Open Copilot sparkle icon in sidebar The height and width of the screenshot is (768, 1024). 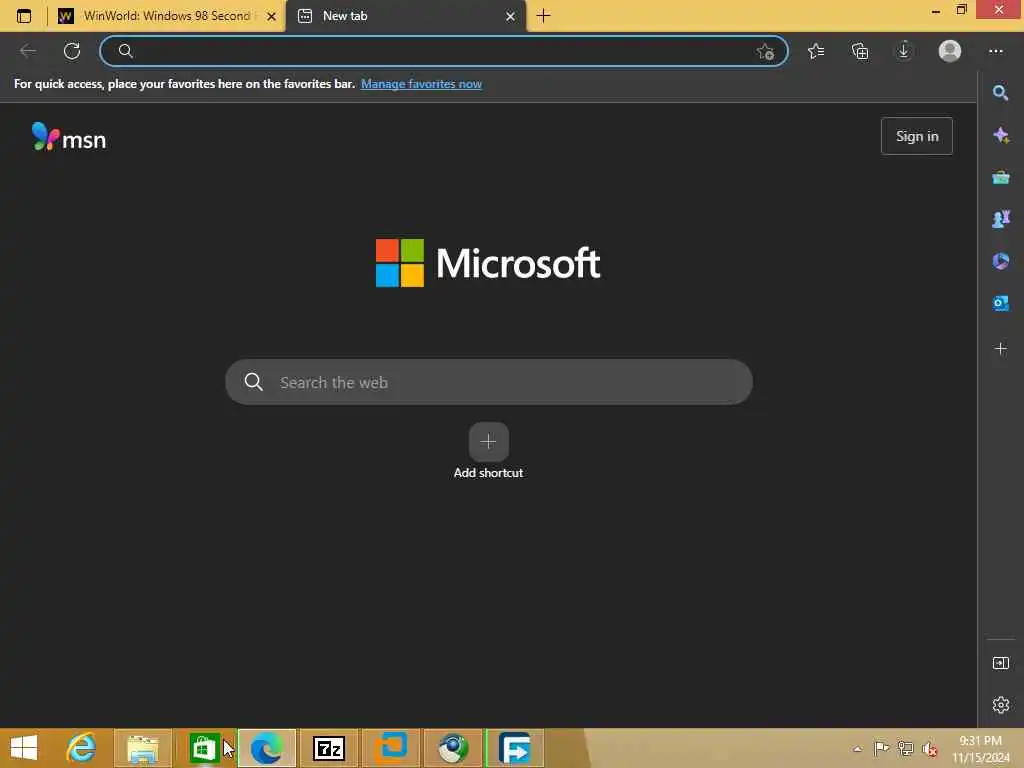(x=1000, y=135)
